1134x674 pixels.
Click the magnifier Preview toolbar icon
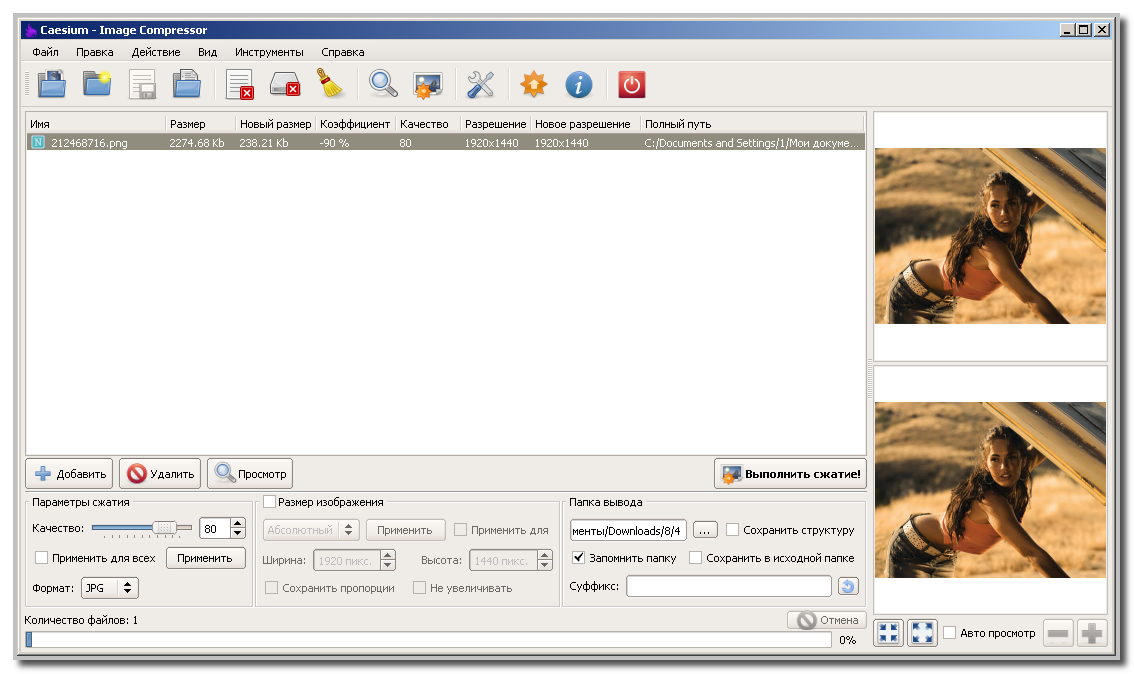383,84
